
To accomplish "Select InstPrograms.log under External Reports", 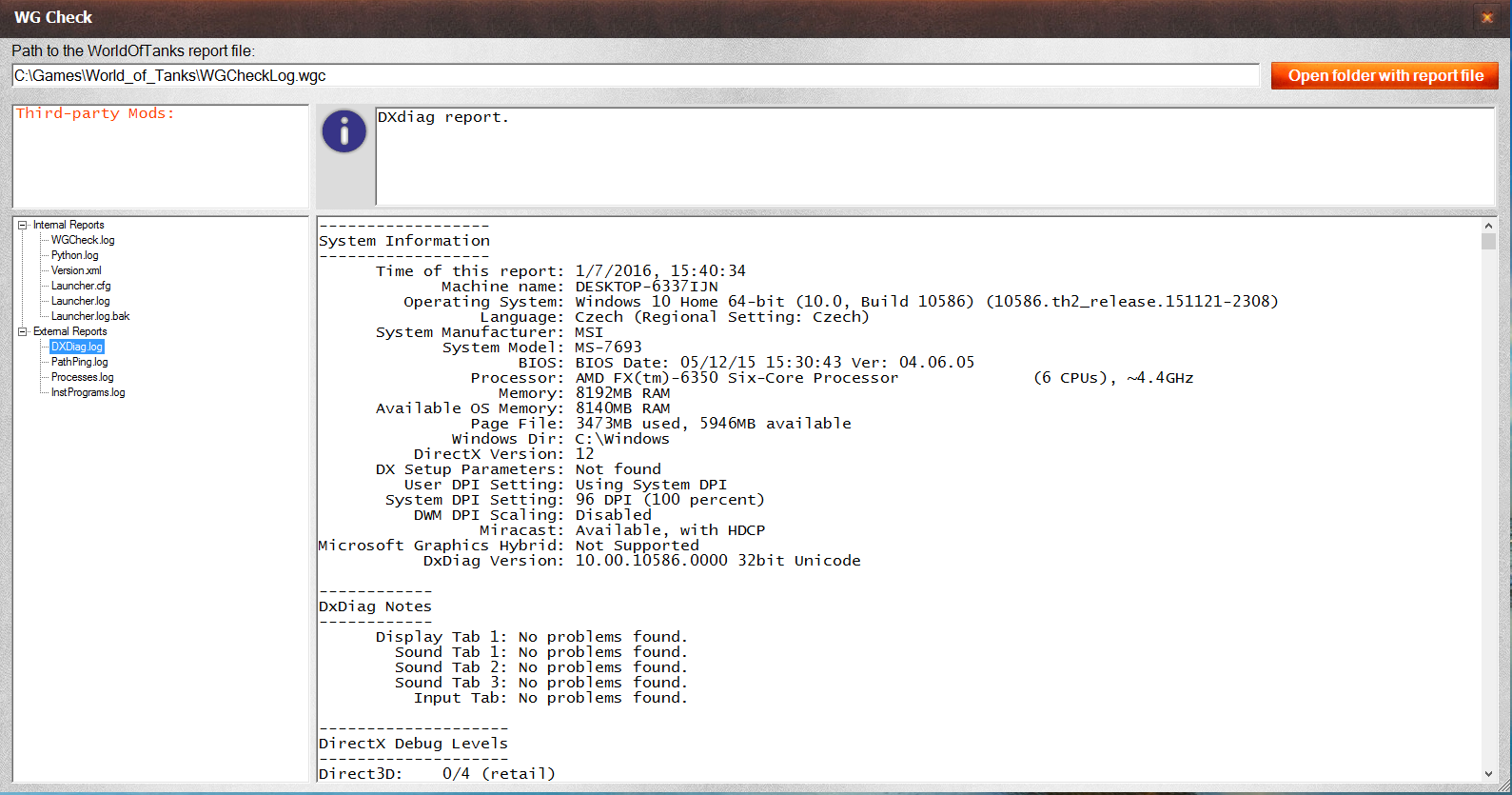I will pos(88,393).
